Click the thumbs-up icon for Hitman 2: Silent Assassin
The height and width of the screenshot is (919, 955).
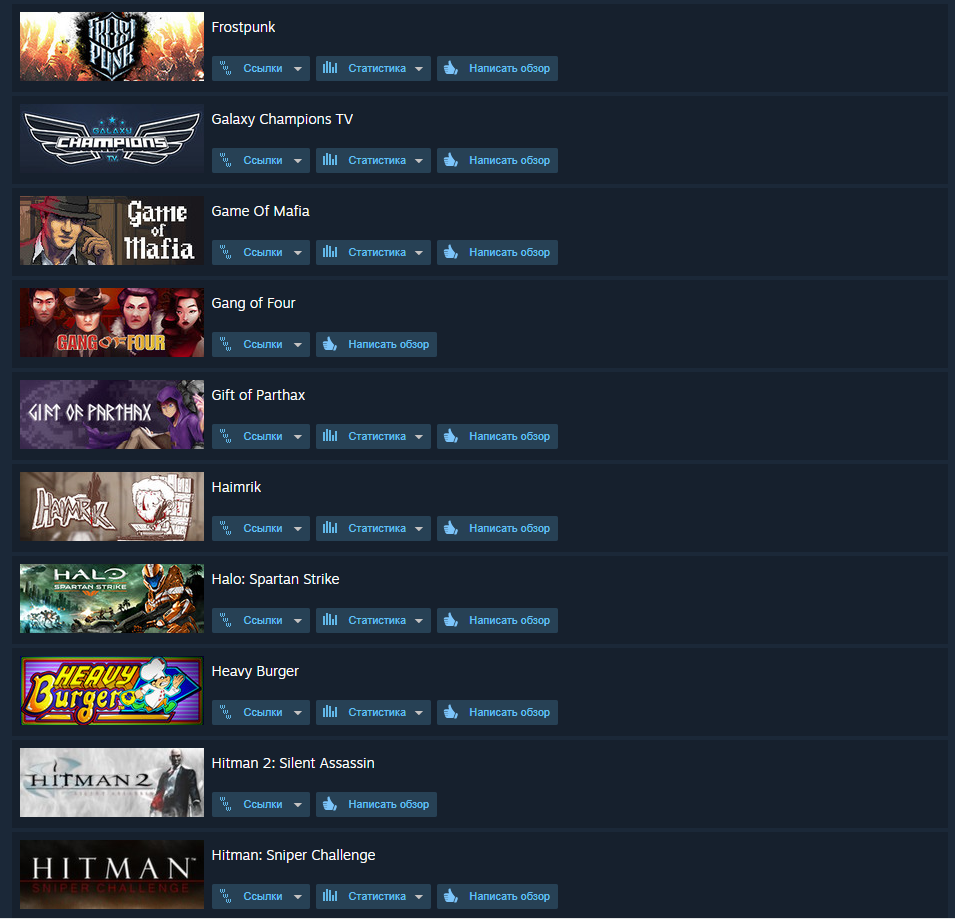(x=330, y=803)
